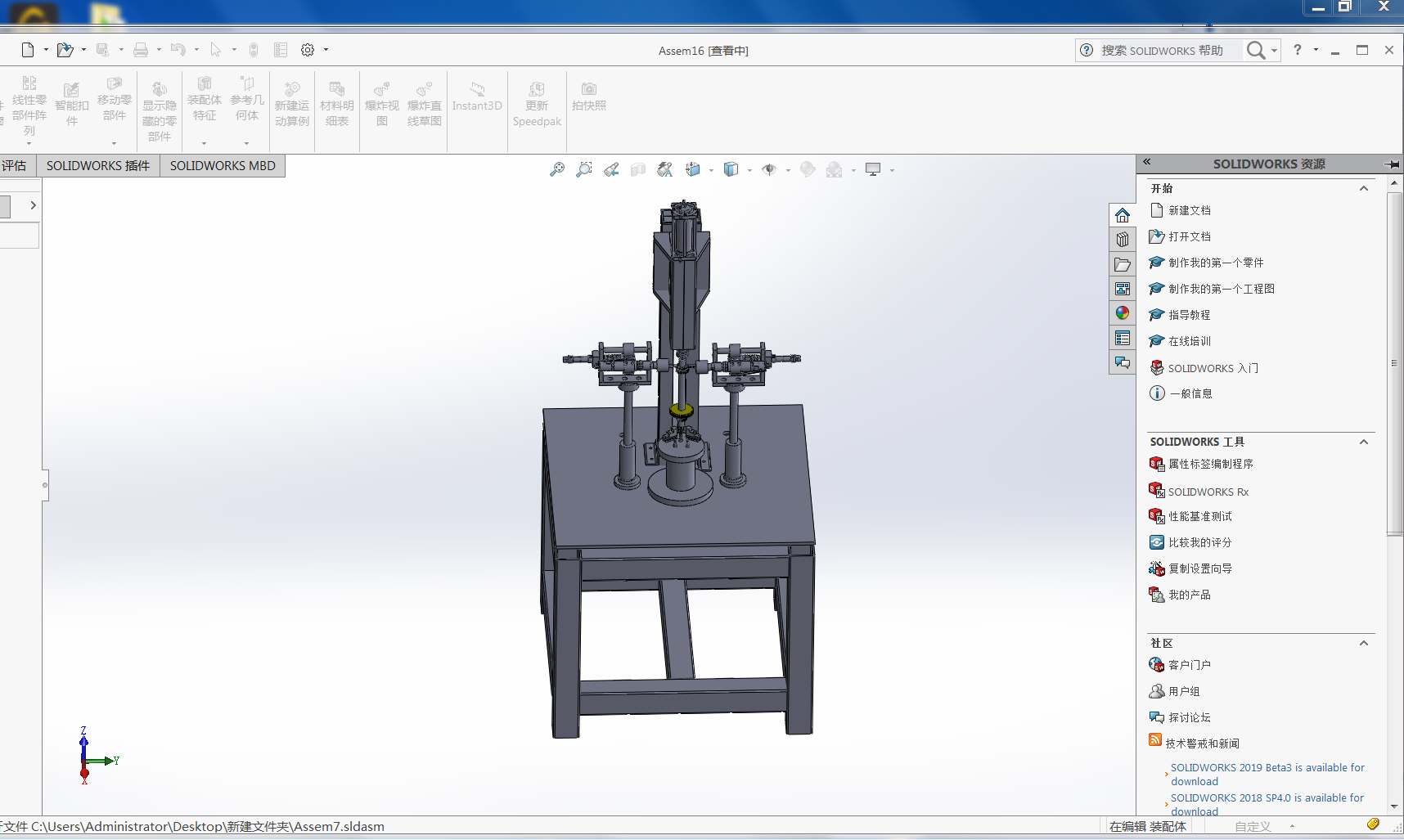Image resolution: width=1404 pixels, height=840 pixels.
Task: Open the SOLIDWORKS Forum task pane tab
Action: point(1123,362)
